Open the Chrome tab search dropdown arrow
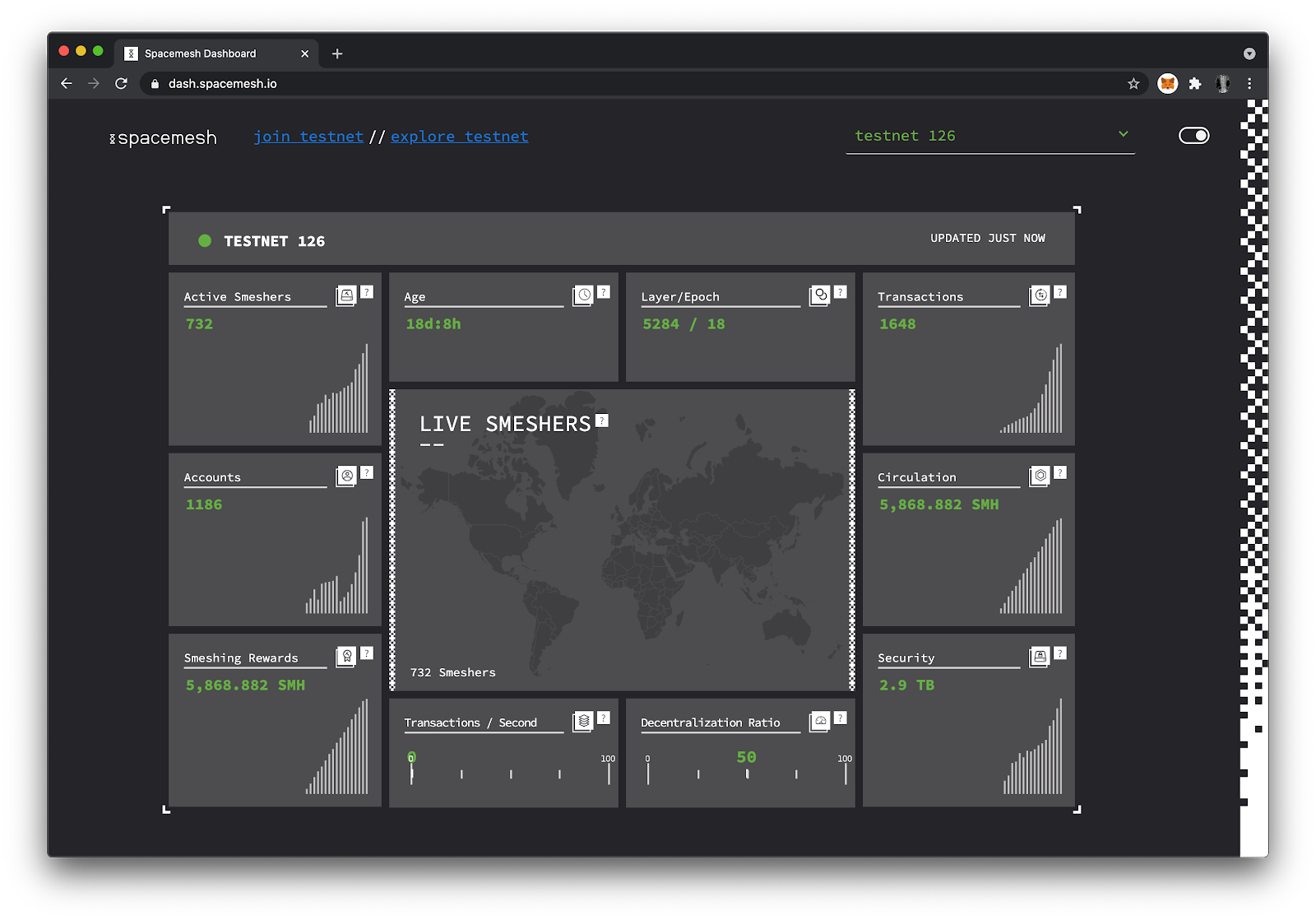The height and width of the screenshot is (920, 1316). pos(1249,53)
